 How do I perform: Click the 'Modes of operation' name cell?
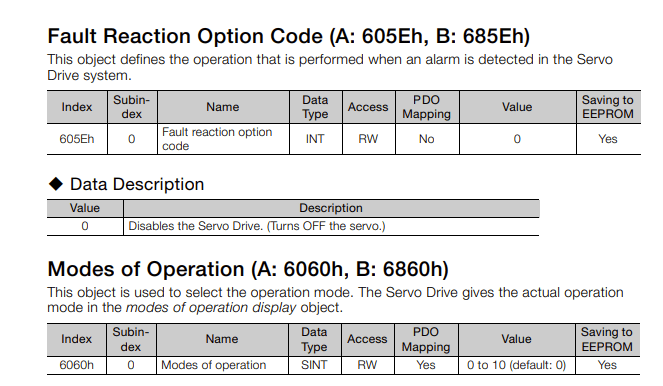(x=222, y=365)
